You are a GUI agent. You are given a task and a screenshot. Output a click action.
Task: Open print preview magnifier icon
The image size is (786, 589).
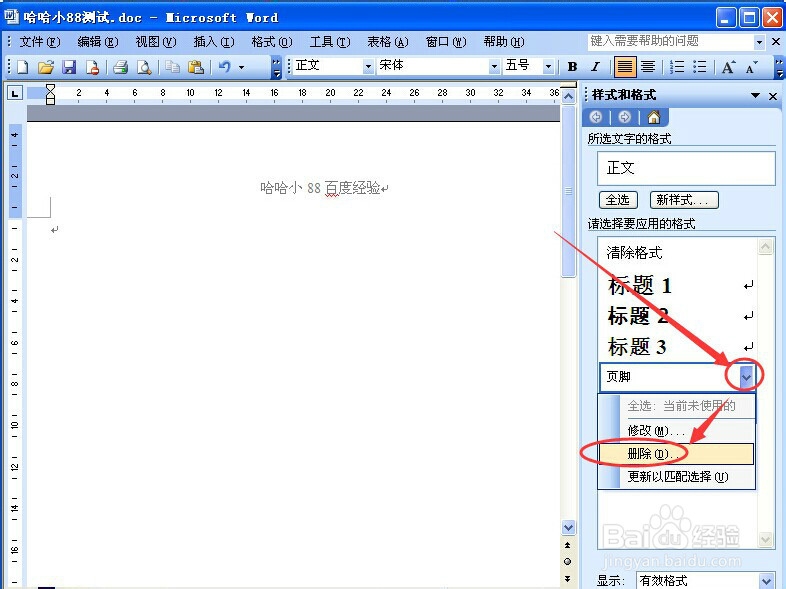tap(144, 67)
